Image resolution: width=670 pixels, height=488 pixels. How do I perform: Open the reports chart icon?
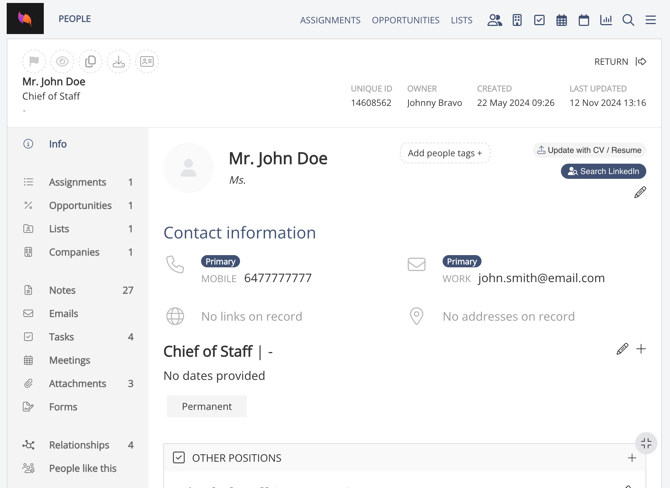pos(606,20)
